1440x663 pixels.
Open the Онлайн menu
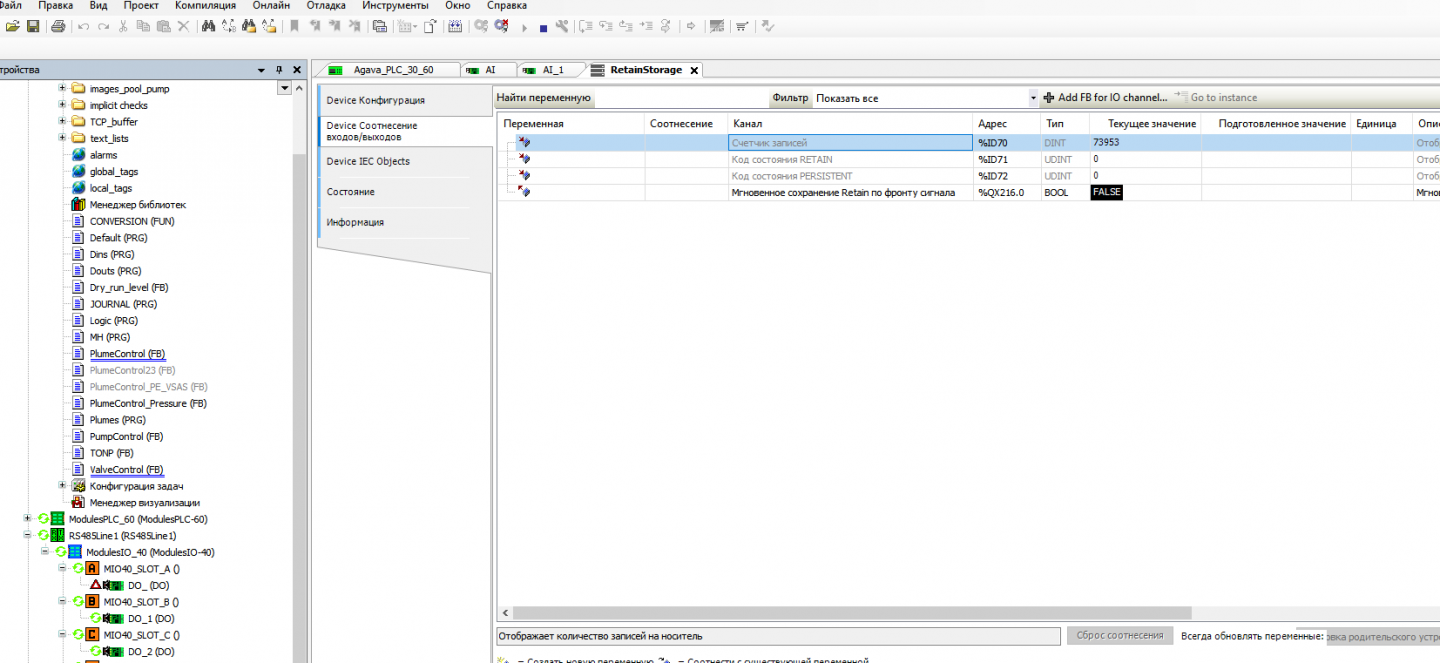[271, 6]
